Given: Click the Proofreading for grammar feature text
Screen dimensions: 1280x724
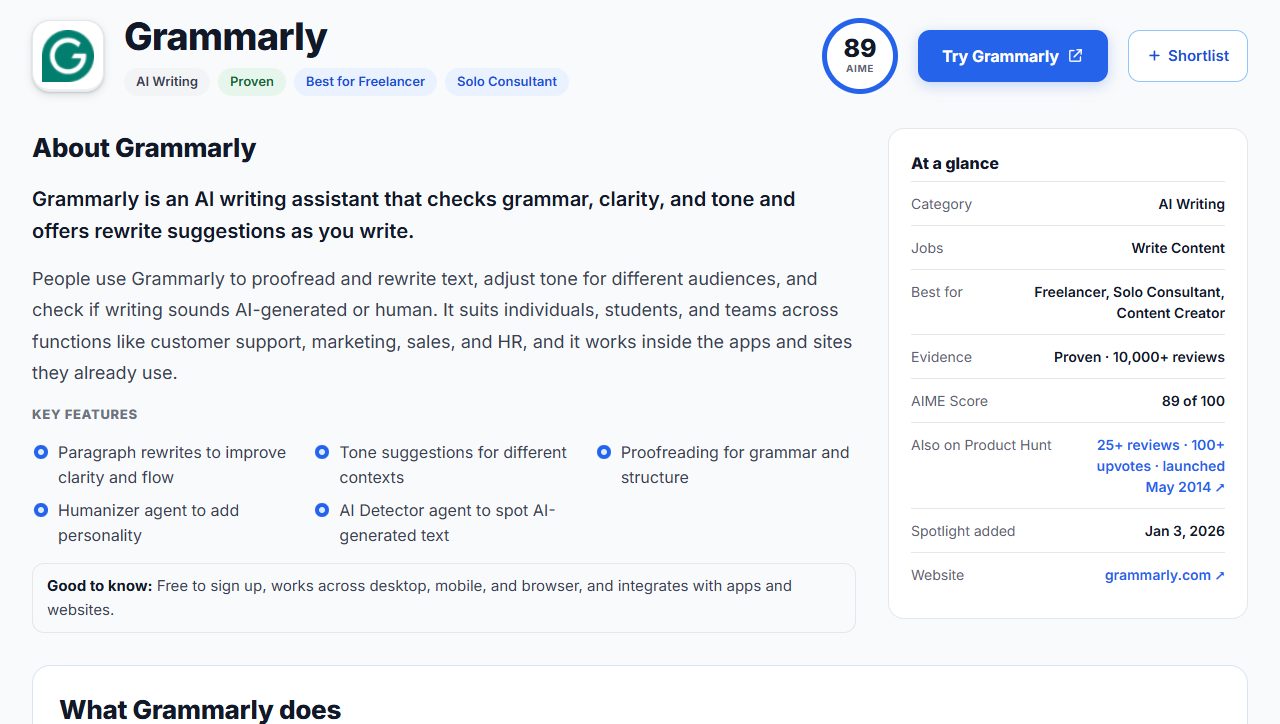Looking at the screenshot, I should pos(735,465).
